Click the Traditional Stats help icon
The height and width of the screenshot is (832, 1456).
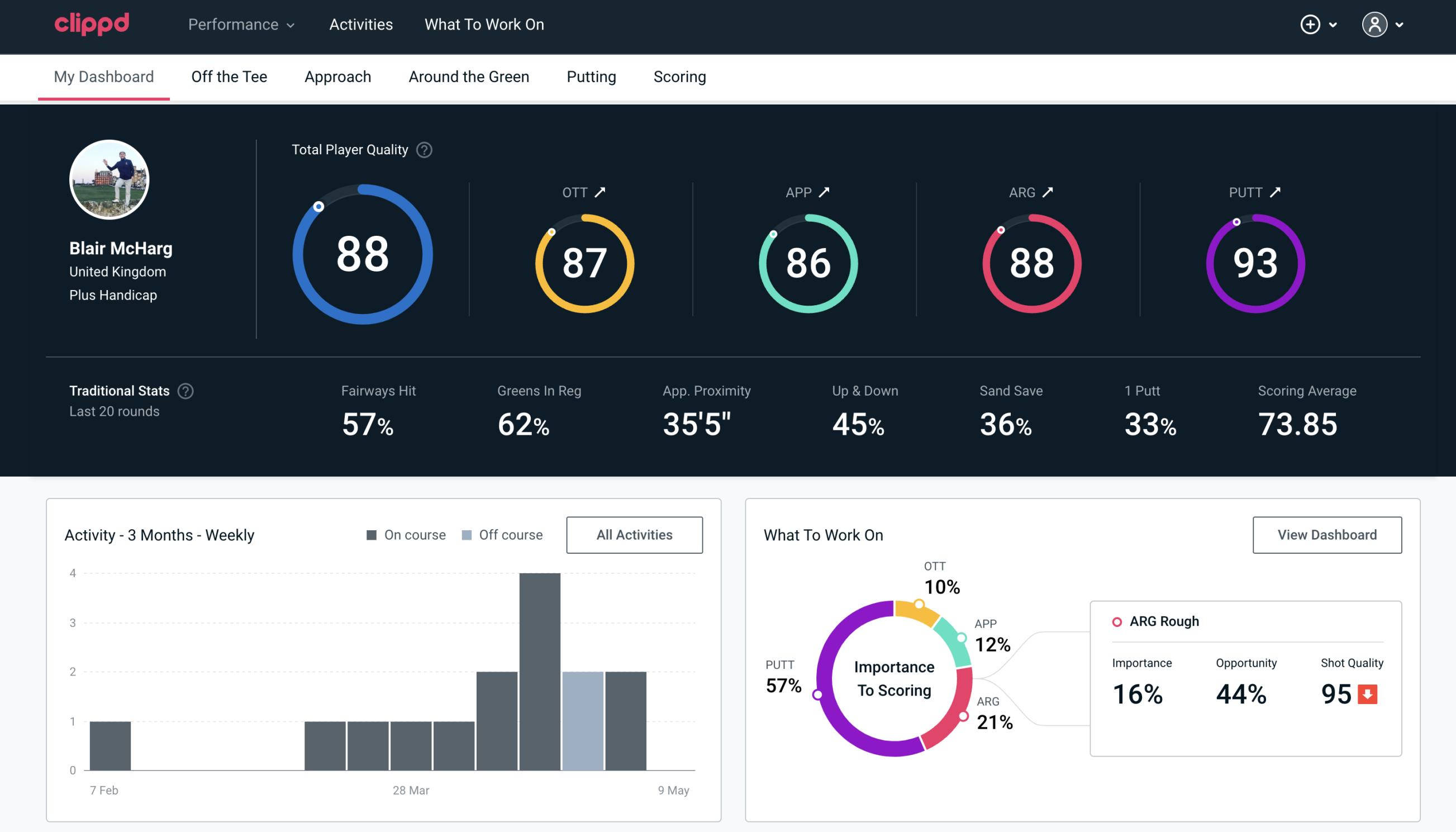pyautogui.click(x=187, y=391)
